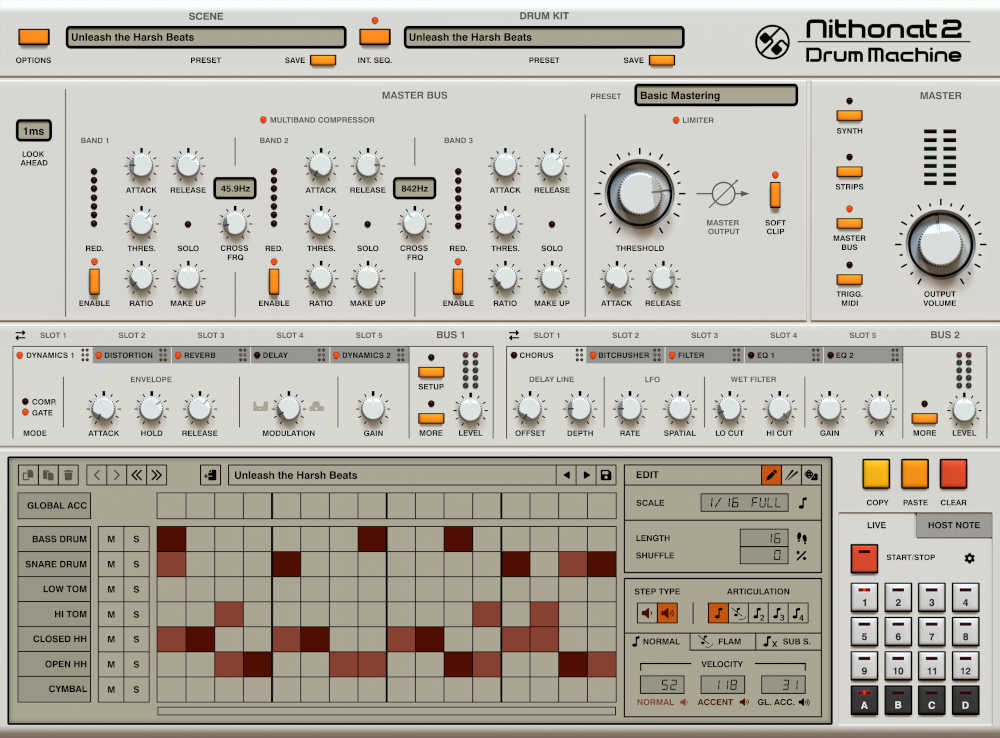Click the trash icon in the sequencer toolbar
Image resolution: width=1000 pixels, height=738 pixels.
coord(68,474)
